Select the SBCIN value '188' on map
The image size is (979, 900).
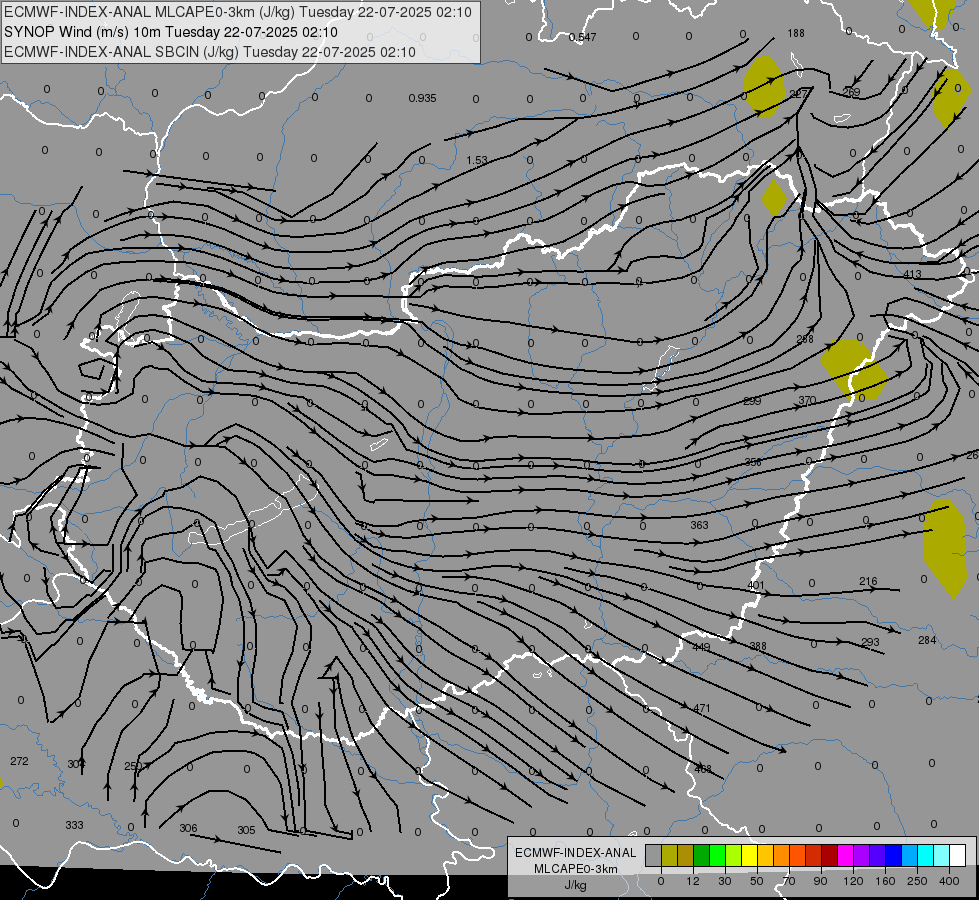click(795, 33)
